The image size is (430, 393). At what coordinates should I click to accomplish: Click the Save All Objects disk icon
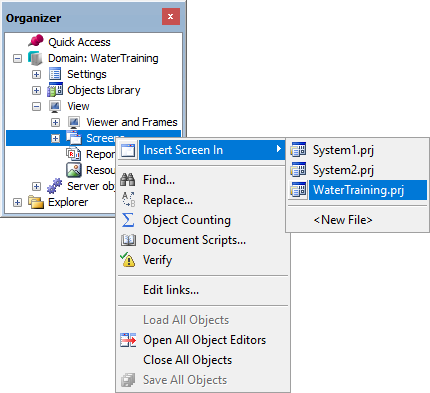[128, 380]
